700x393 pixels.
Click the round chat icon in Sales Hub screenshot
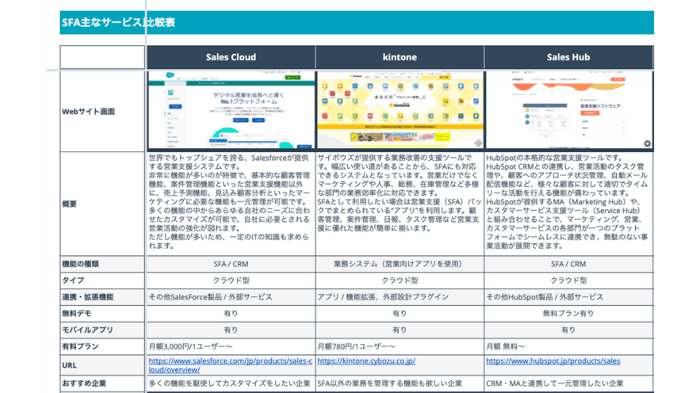pyautogui.click(x=647, y=143)
